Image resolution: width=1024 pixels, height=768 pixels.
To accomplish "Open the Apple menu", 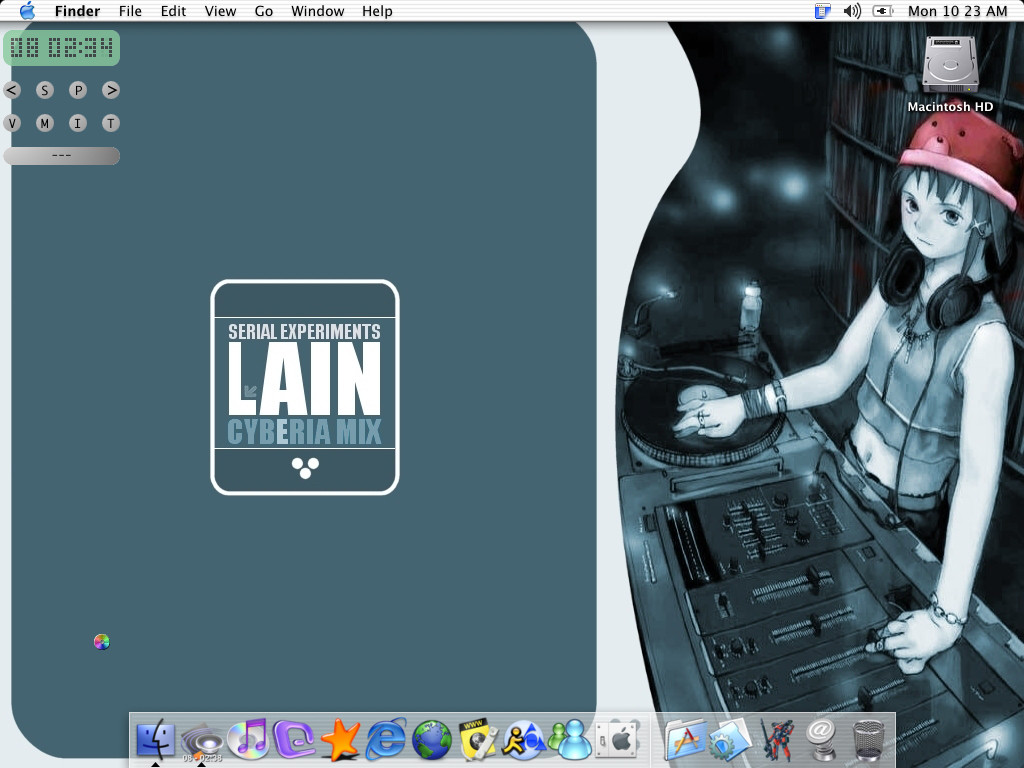I will tap(27, 11).
